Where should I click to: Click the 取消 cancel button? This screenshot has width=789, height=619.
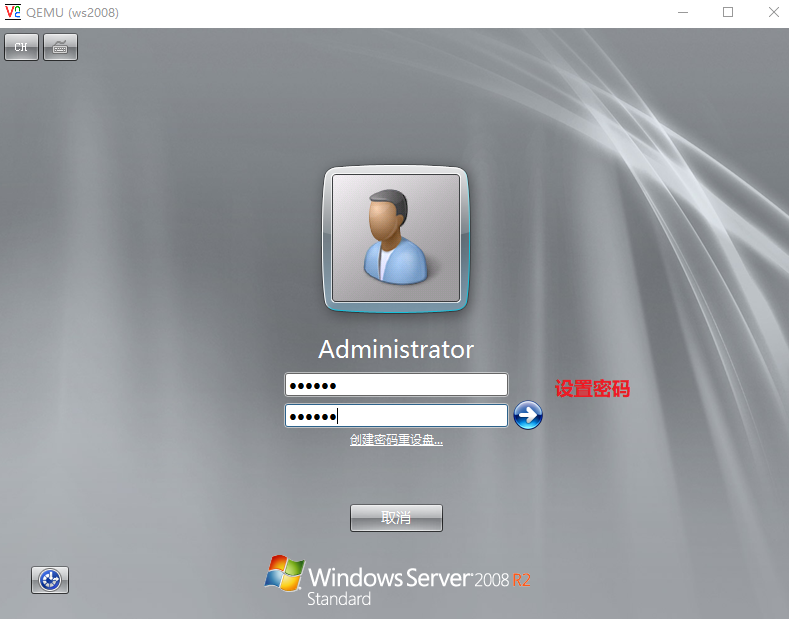pos(397,518)
